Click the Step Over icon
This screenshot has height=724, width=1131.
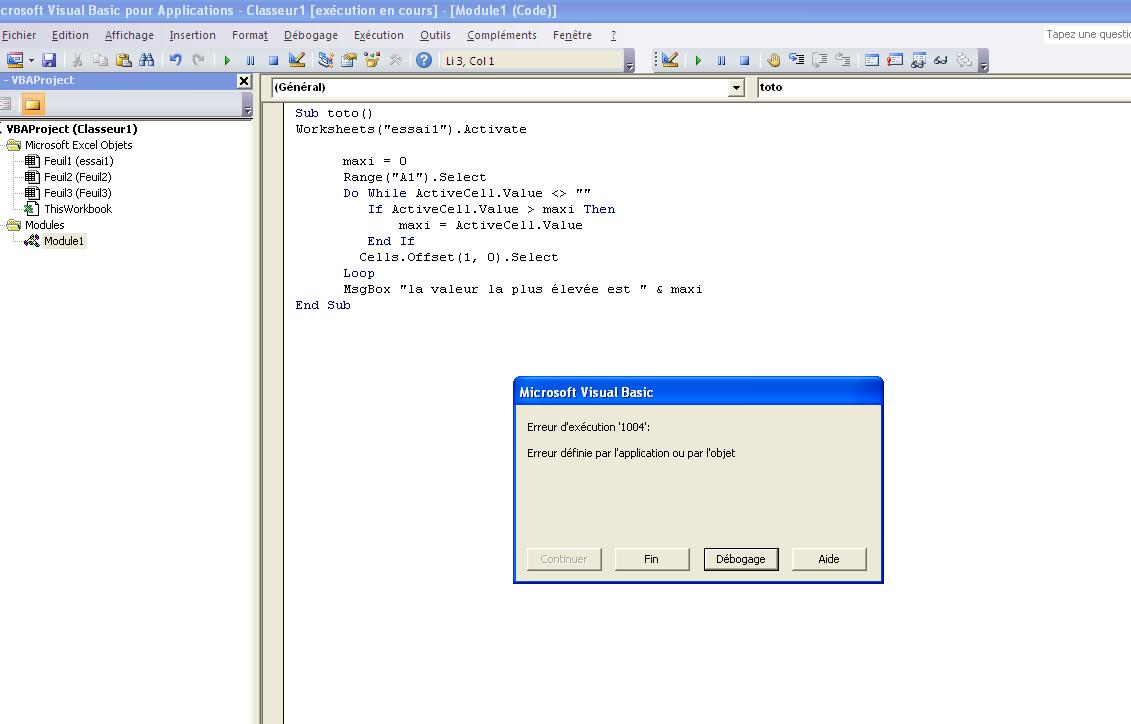point(819,61)
